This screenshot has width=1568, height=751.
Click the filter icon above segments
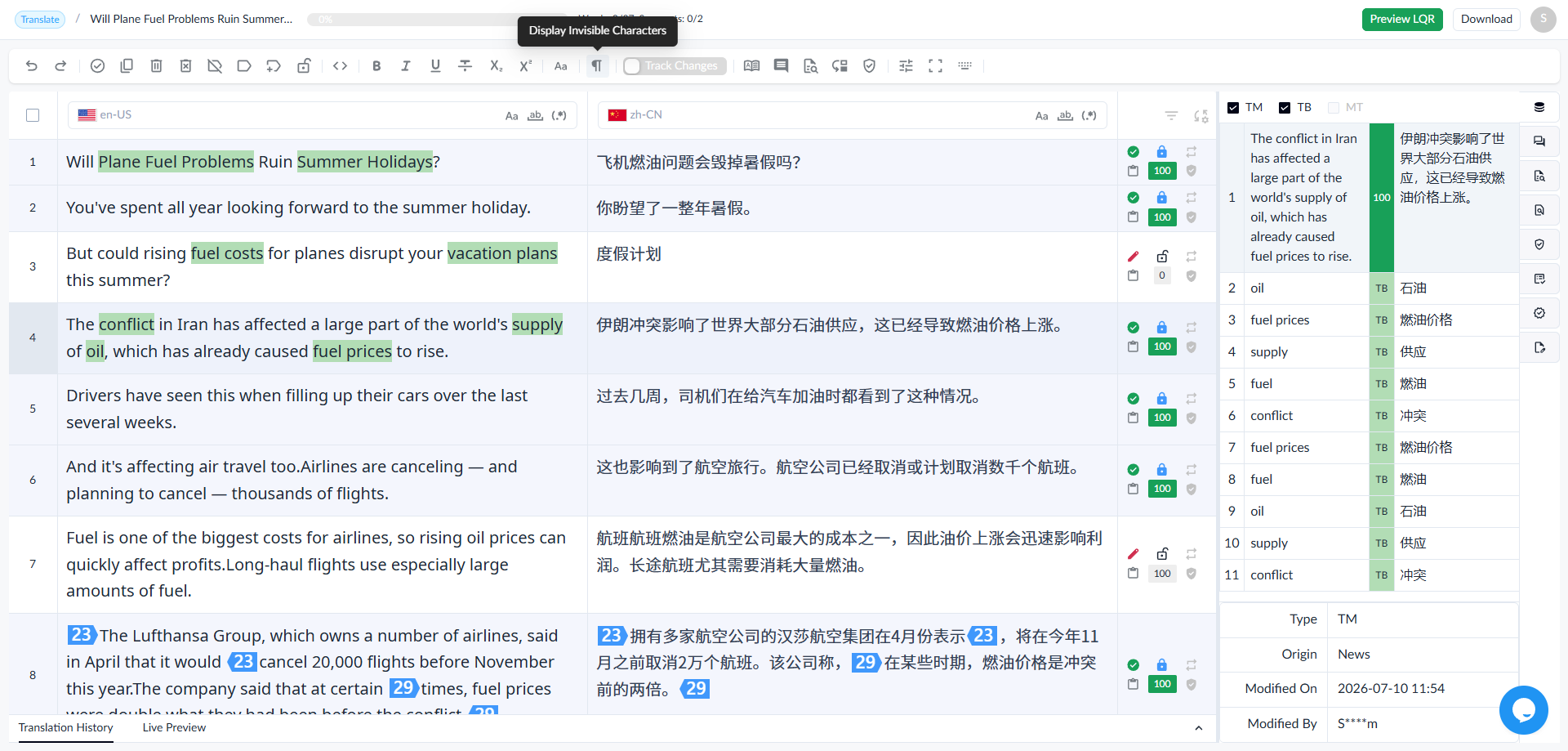coord(1171,116)
